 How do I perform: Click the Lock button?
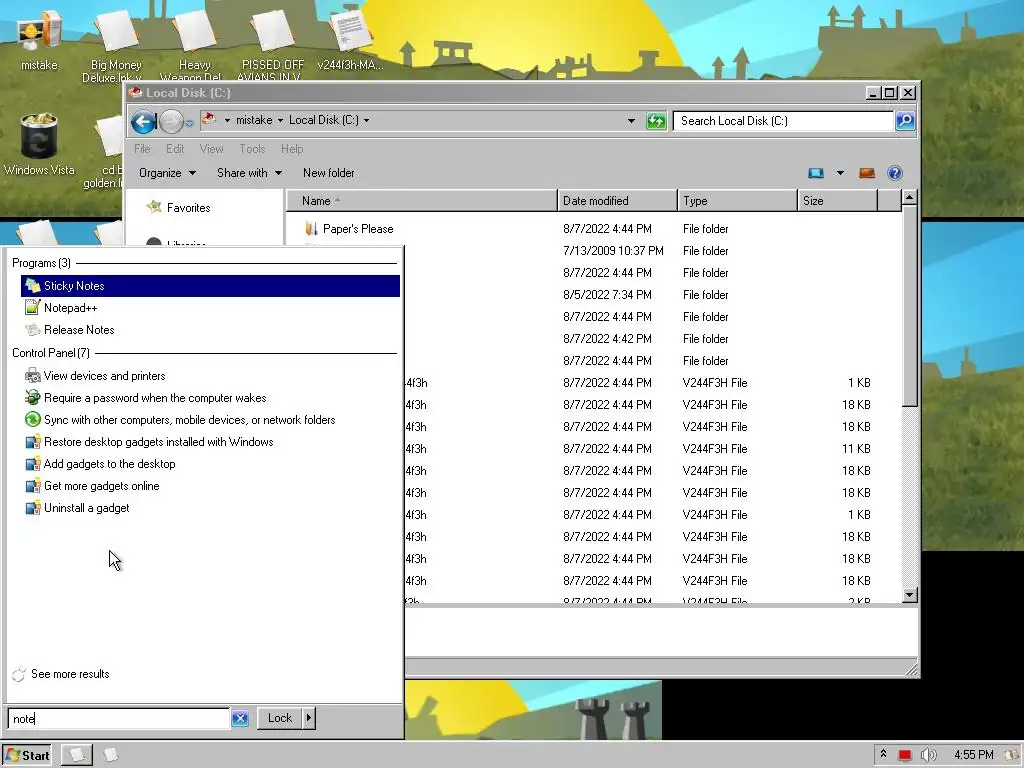click(280, 718)
